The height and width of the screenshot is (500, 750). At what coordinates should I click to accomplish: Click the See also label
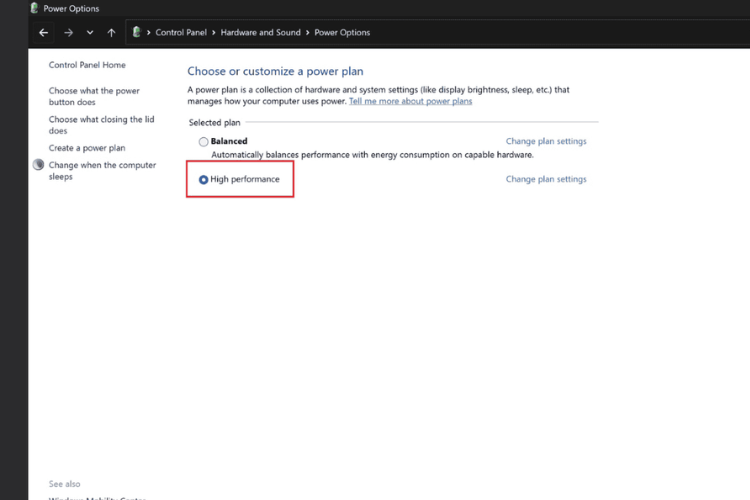tap(65, 484)
